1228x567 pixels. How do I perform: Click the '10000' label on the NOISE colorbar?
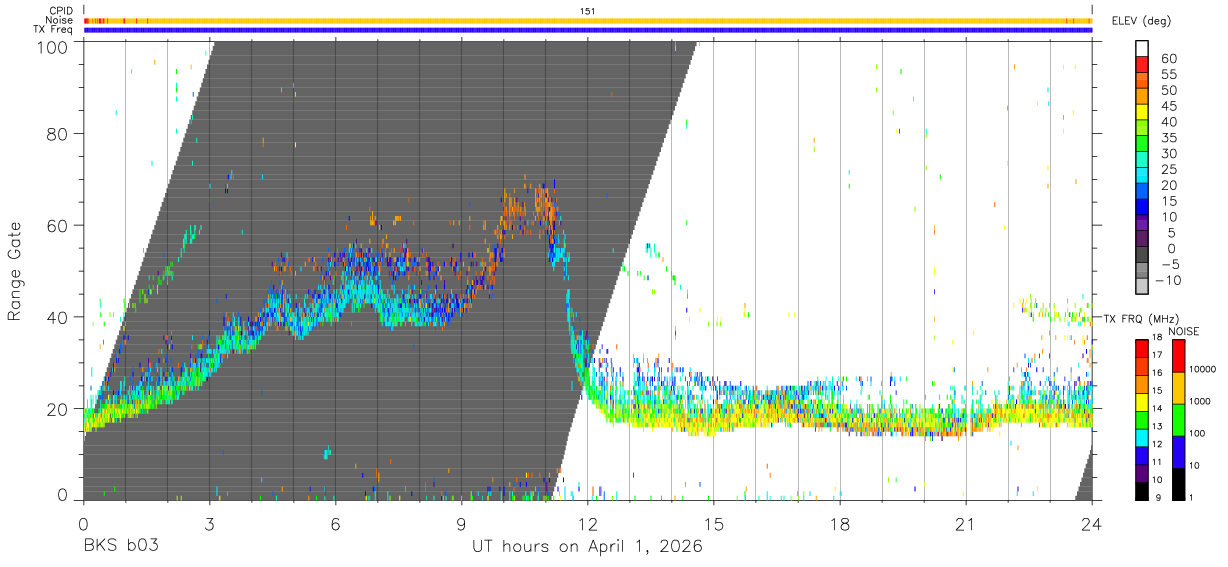pos(1202,371)
